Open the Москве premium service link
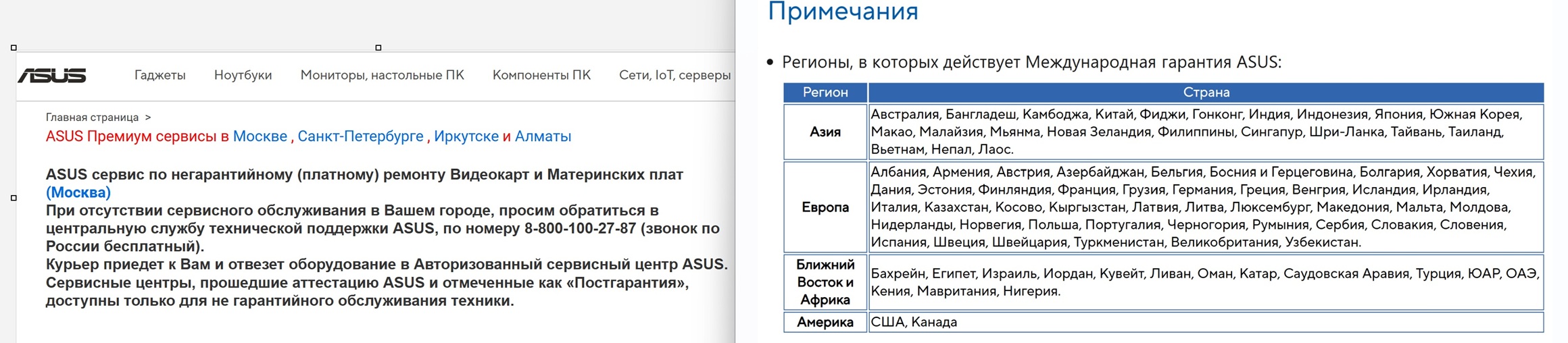This screenshot has width=1568, height=343. click(x=260, y=136)
